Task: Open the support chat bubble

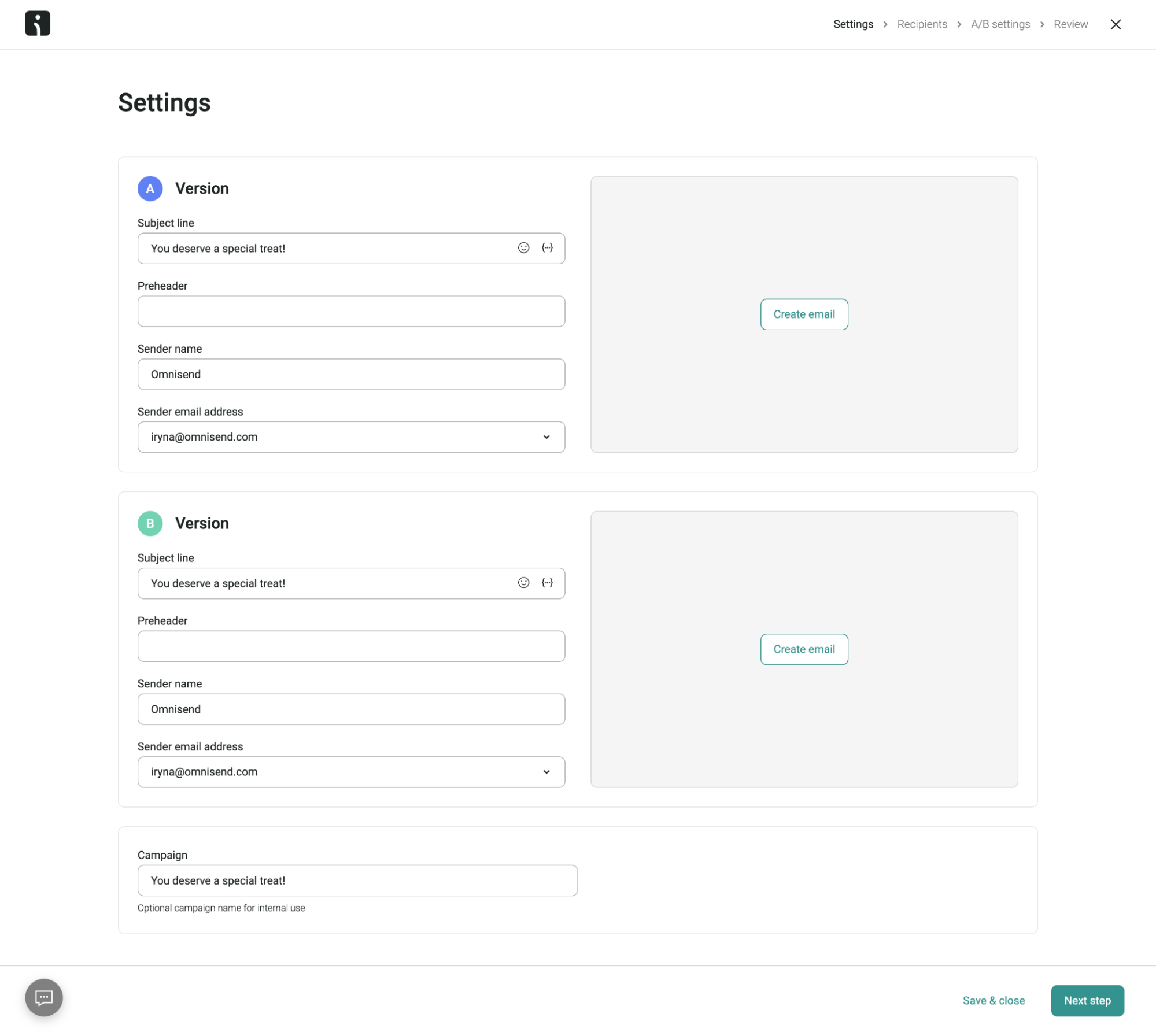Action: tap(43, 997)
